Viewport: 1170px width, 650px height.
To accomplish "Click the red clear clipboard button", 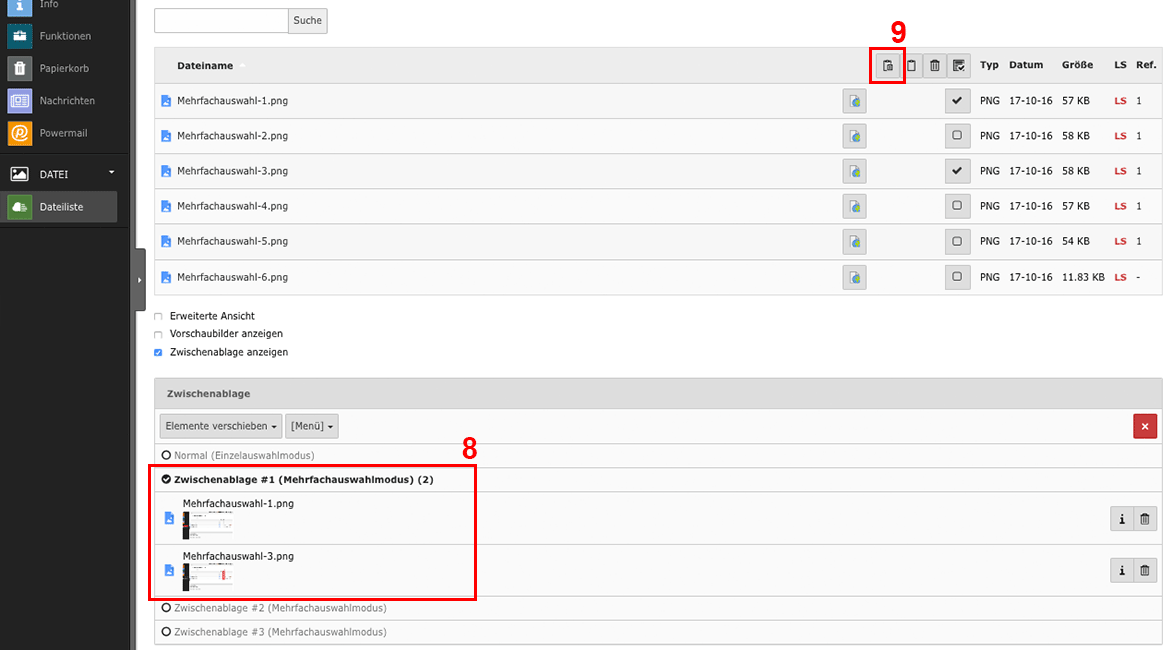I will click(1145, 426).
